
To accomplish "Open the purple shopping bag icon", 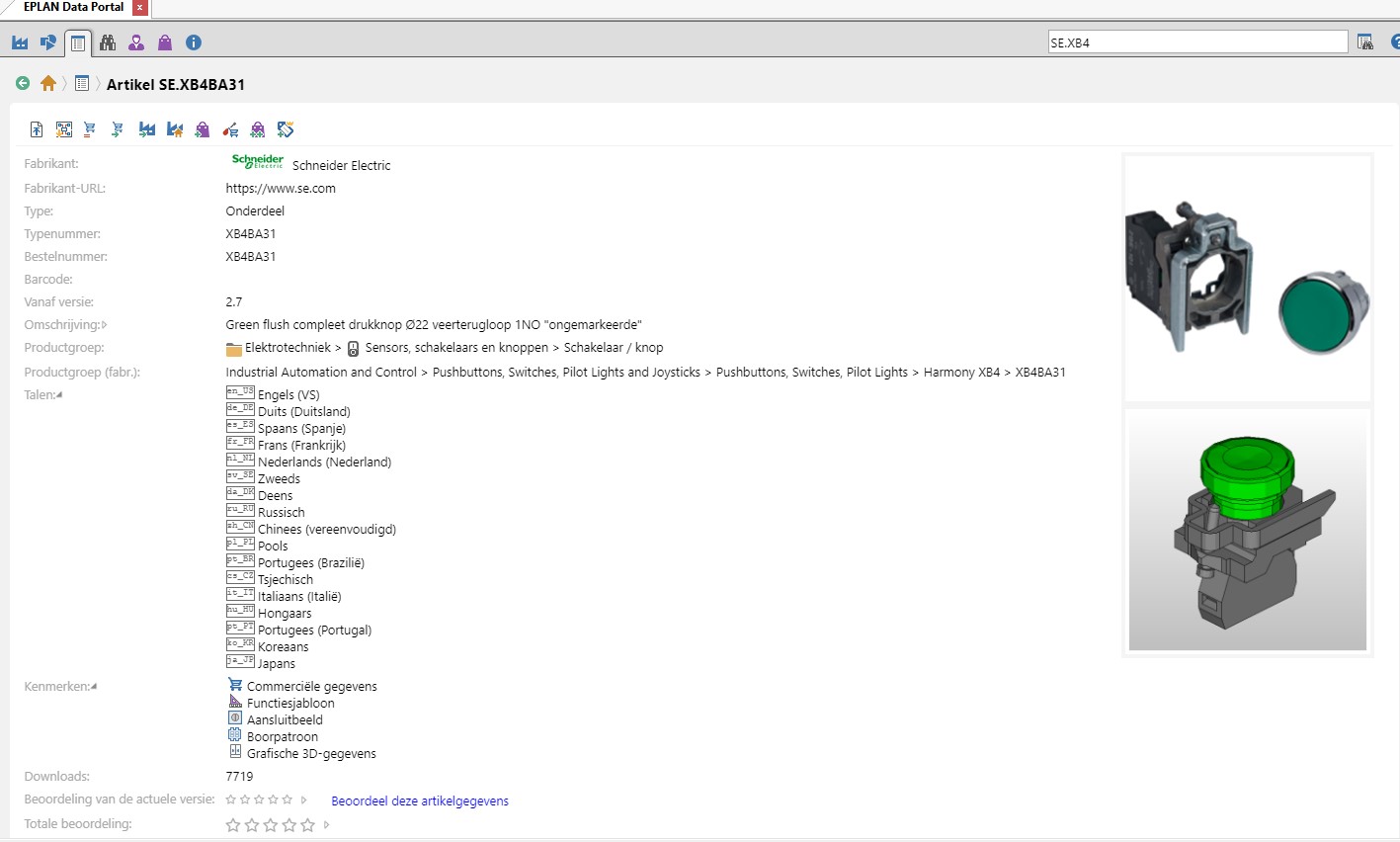I will 165,42.
